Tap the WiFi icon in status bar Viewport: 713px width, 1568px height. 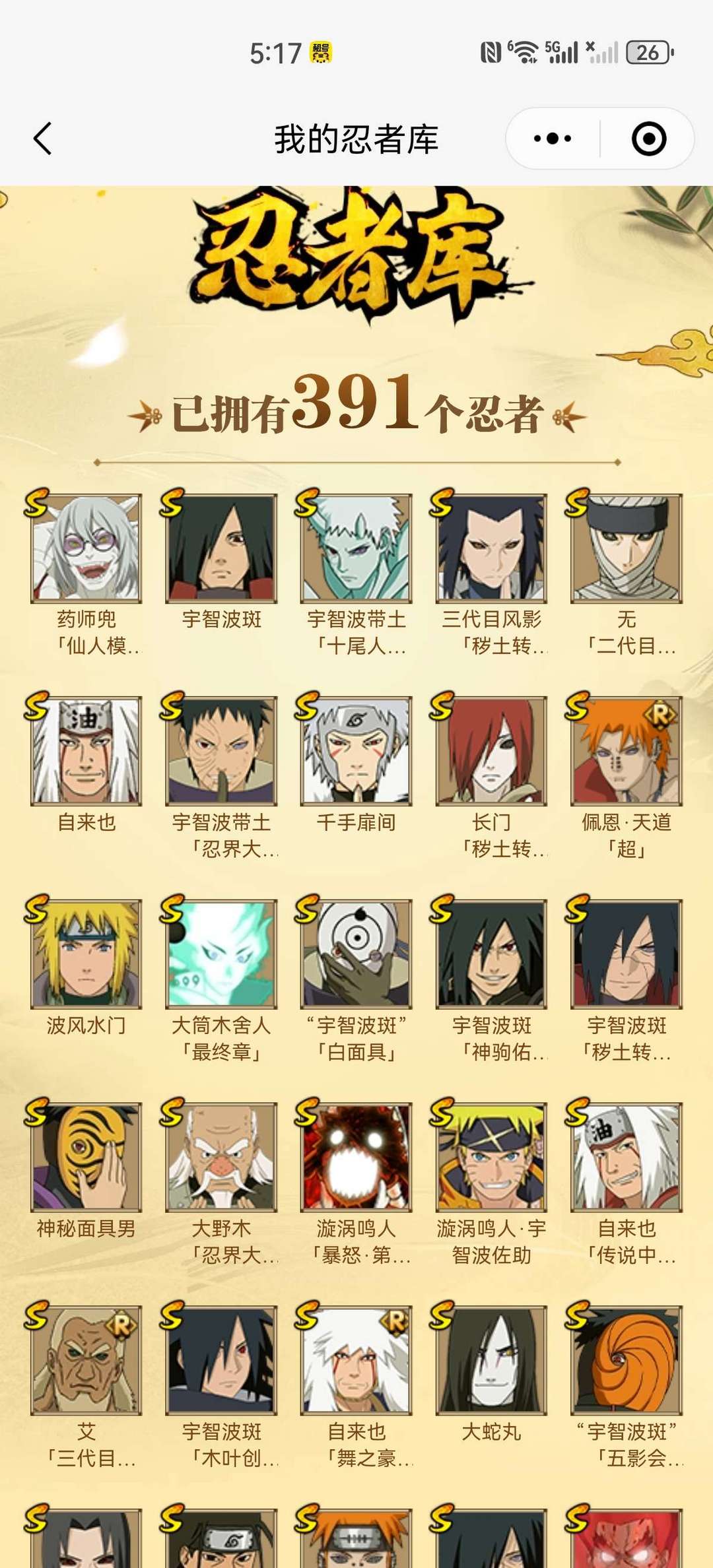pyautogui.click(x=524, y=52)
